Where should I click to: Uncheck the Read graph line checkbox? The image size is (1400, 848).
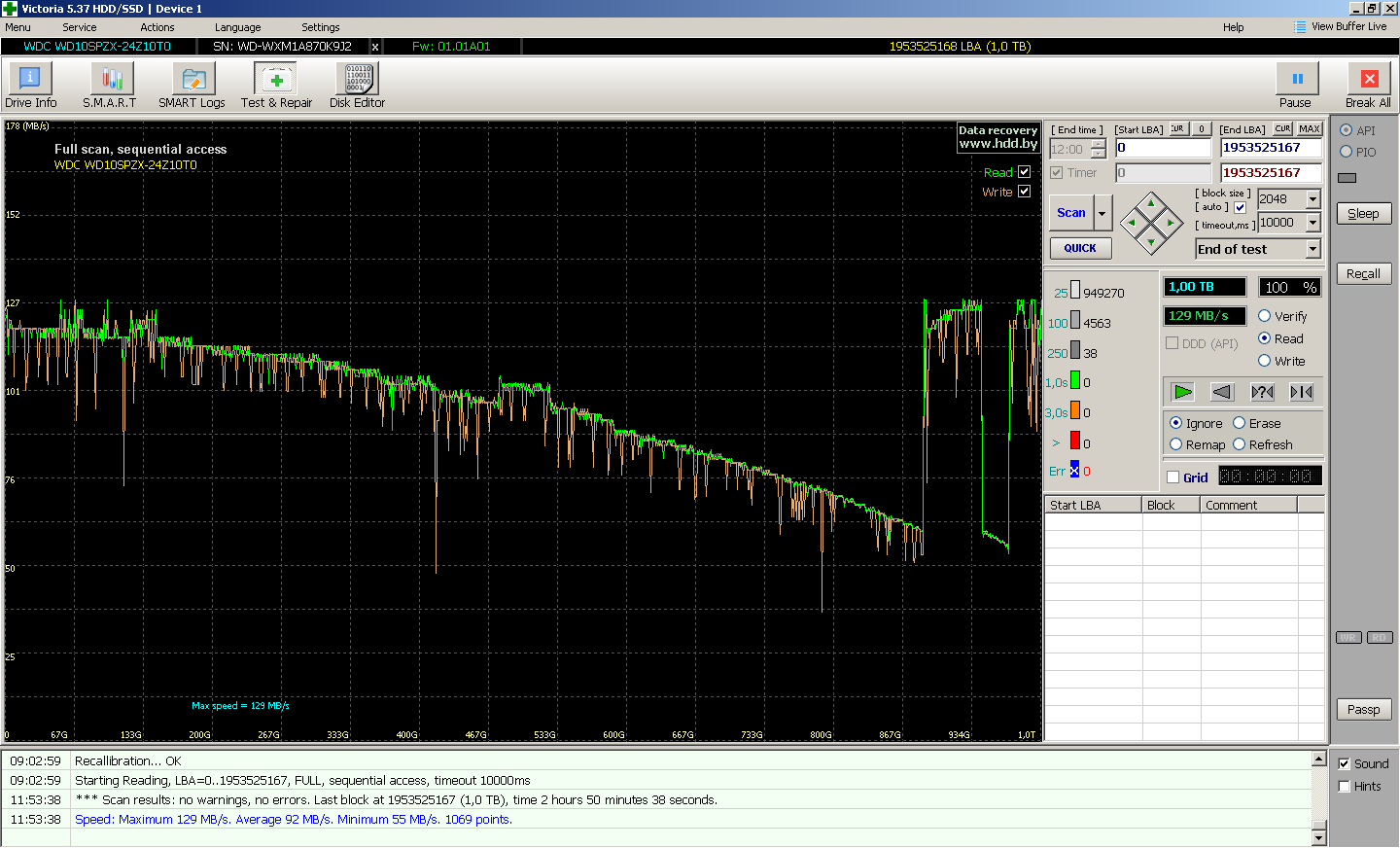point(1024,172)
